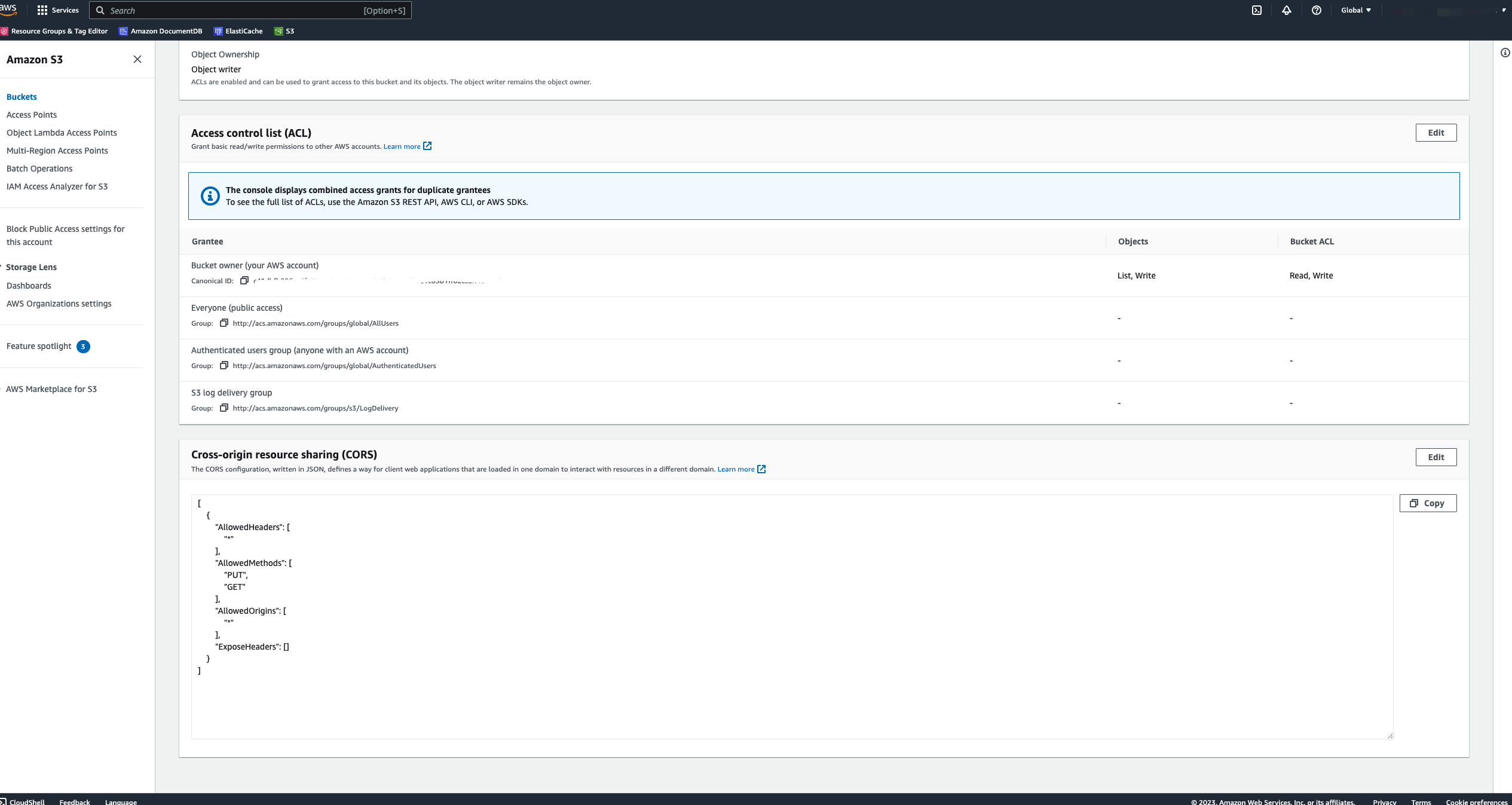The height and width of the screenshot is (805, 1512).
Task: Open Feature spotlight
Action: click(39, 346)
